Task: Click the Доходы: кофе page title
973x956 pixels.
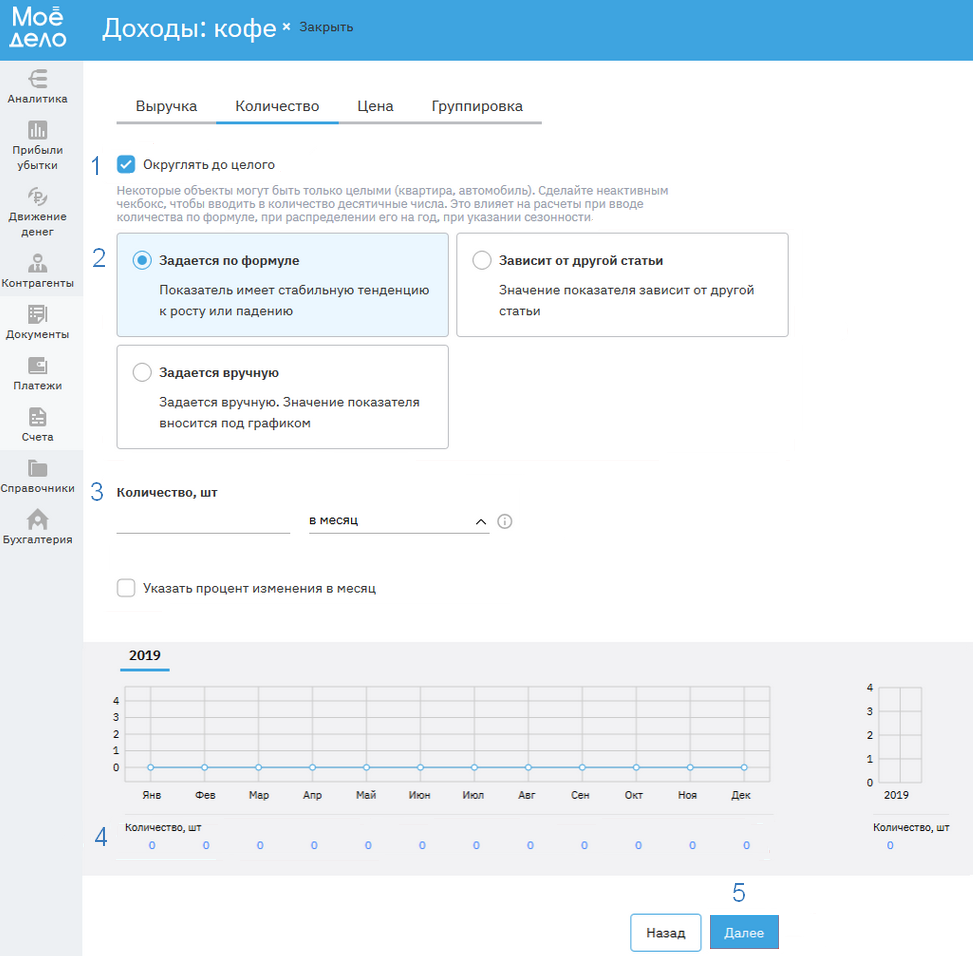Action: [x=189, y=29]
